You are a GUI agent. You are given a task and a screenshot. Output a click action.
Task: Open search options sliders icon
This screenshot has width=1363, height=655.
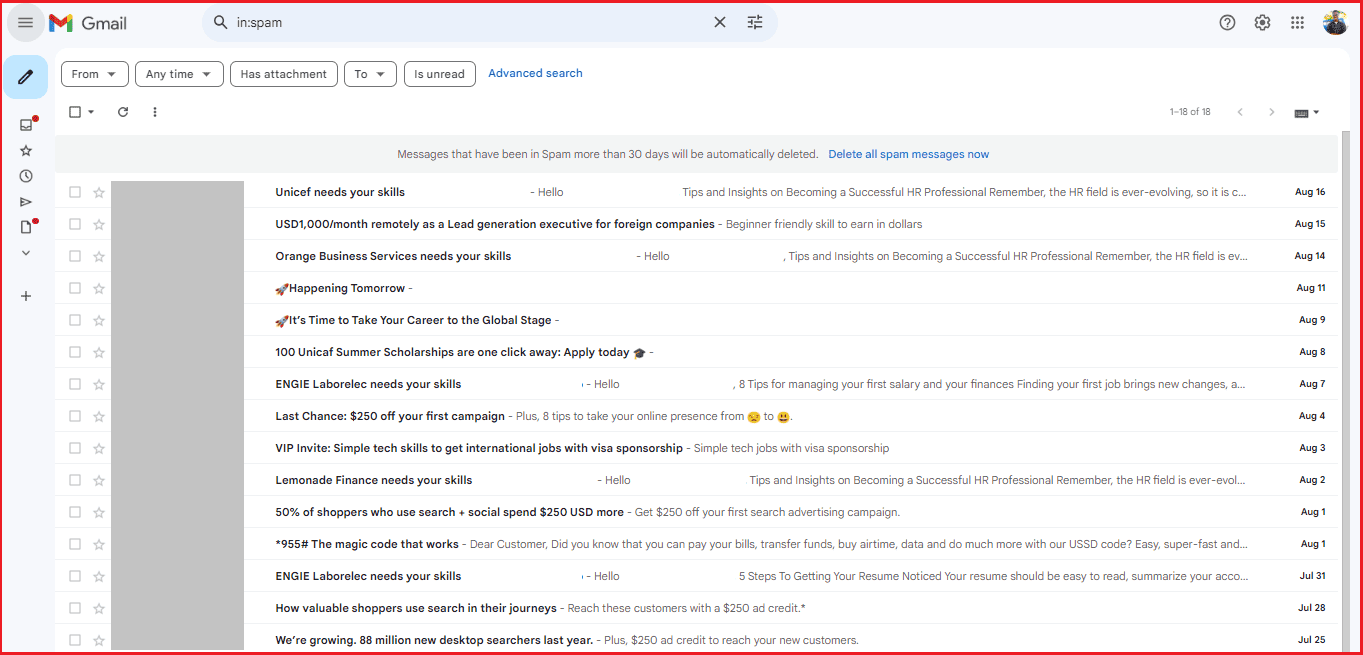(755, 21)
